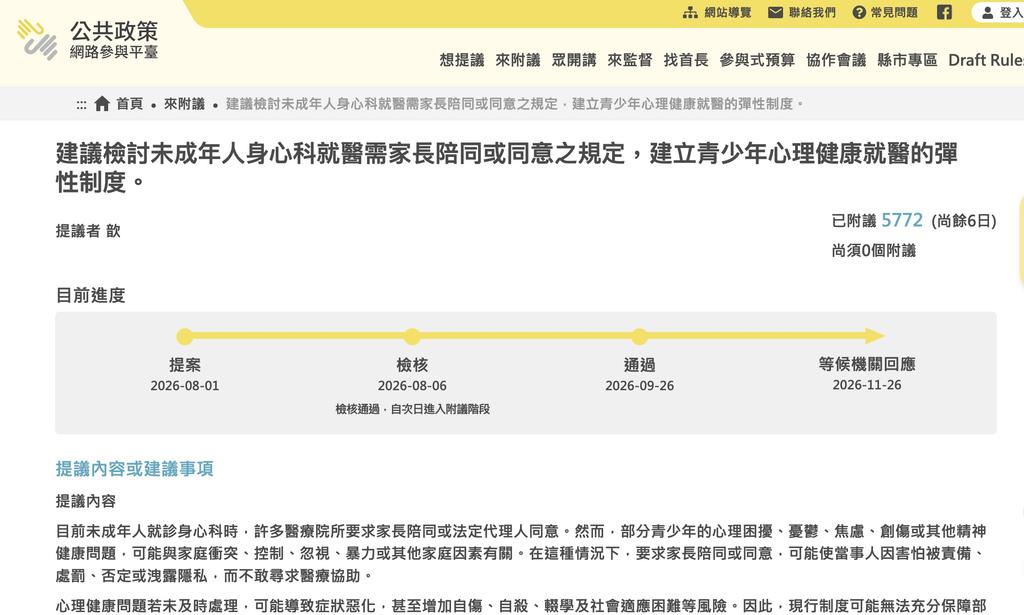Click the date 2026-09-26 under 通過
Screen dimensions: 1024x615
click(x=639, y=386)
